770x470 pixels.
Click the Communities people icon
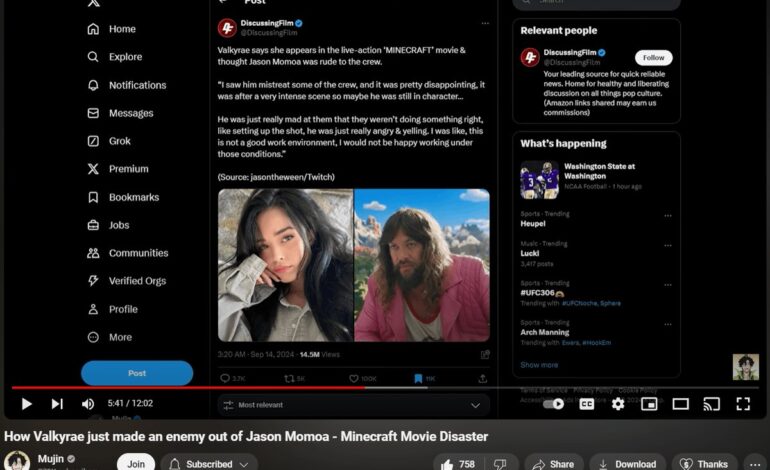(x=93, y=253)
